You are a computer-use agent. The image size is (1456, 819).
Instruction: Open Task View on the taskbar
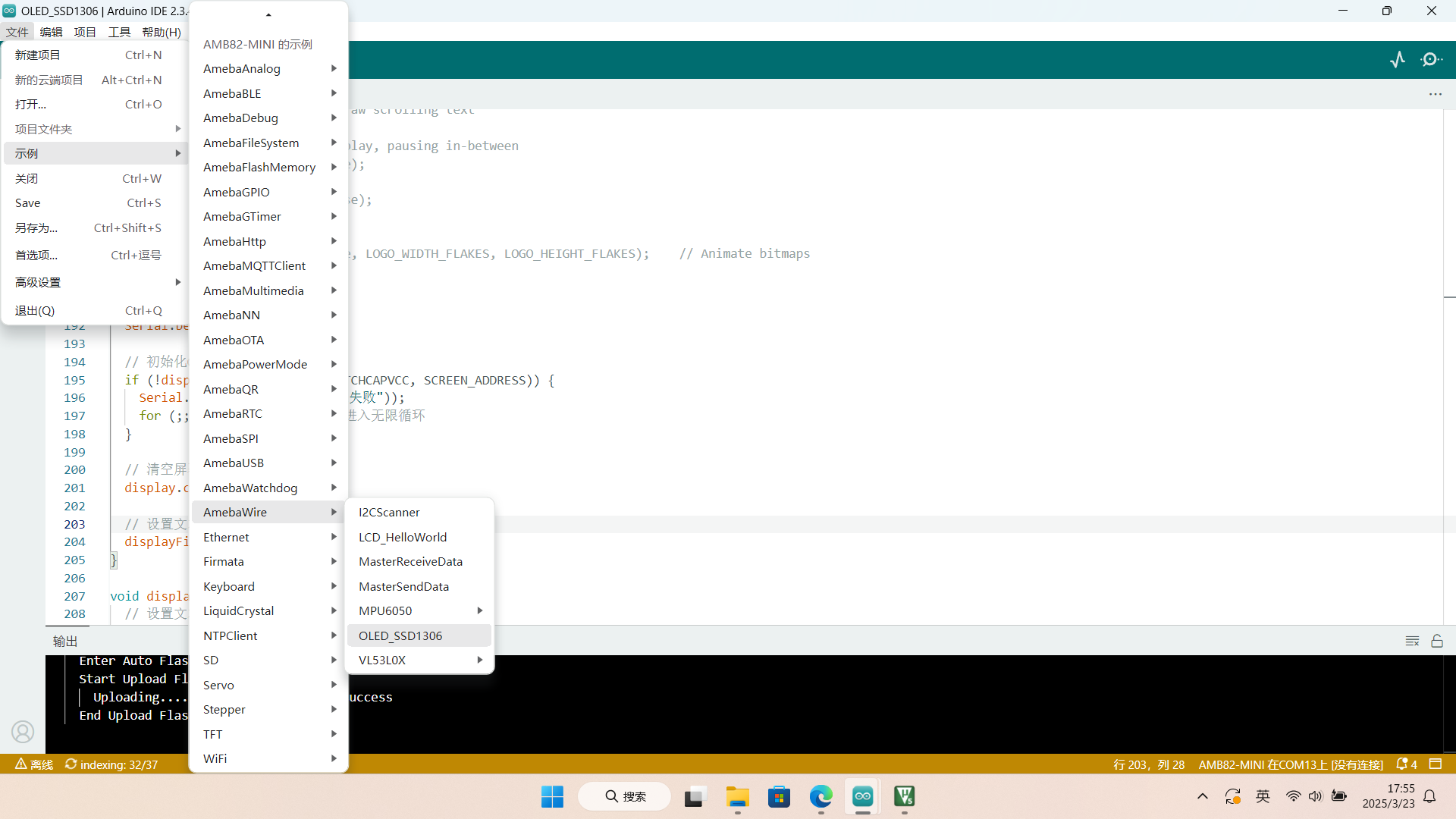coord(693,796)
